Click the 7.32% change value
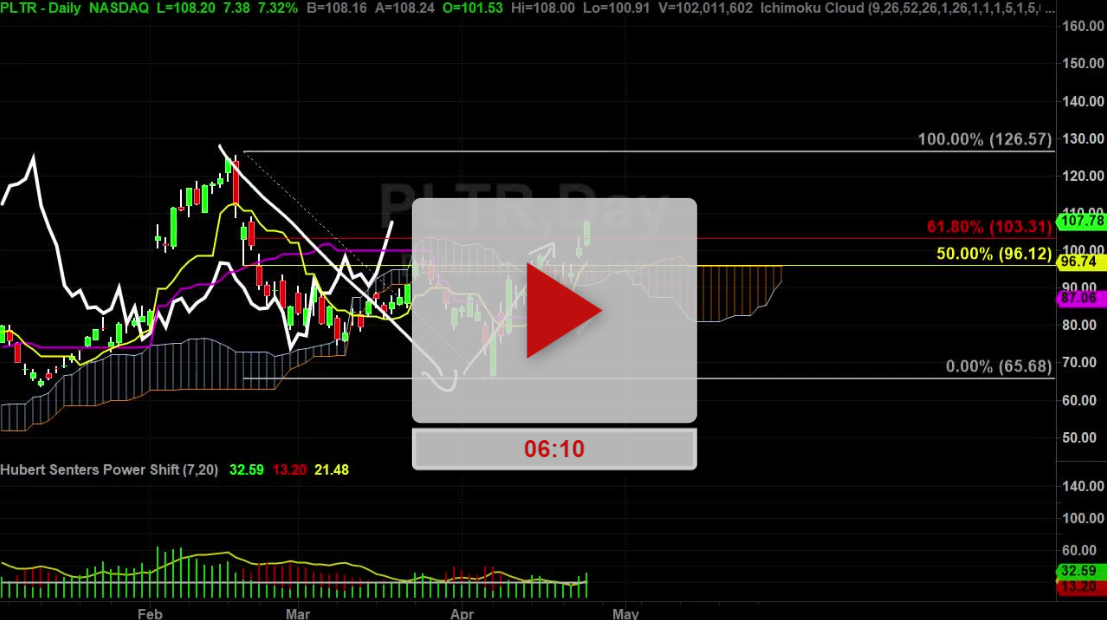1107x620 pixels. coord(277,8)
